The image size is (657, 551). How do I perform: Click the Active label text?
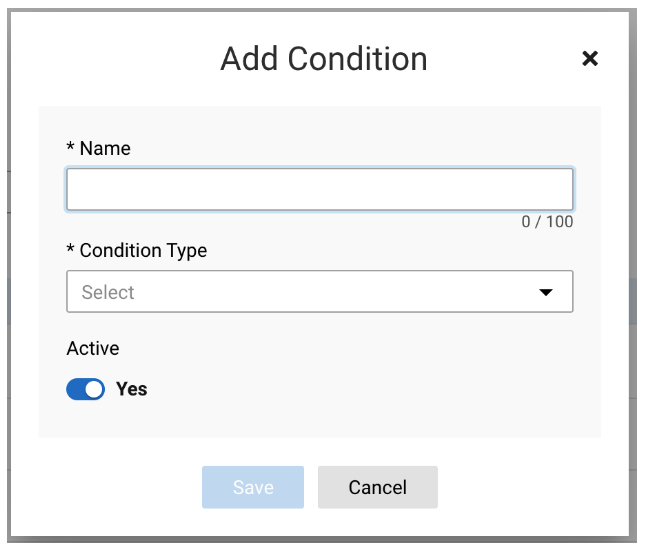[x=93, y=348]
